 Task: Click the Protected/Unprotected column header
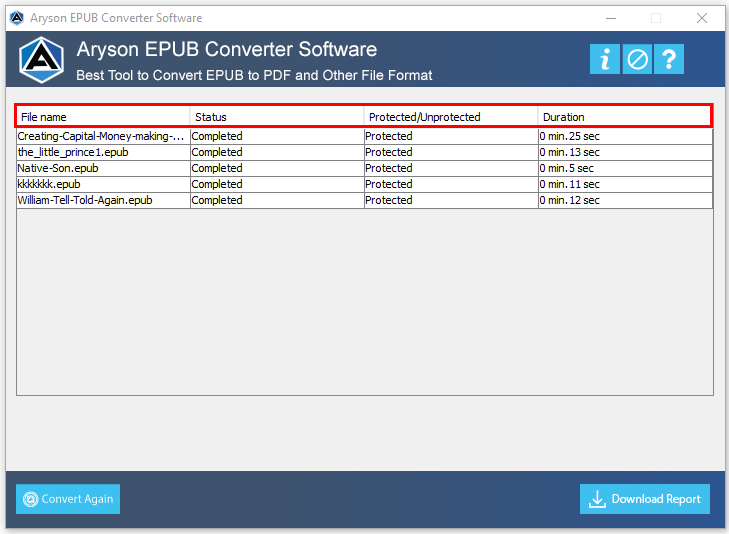[x=451, y=117]
